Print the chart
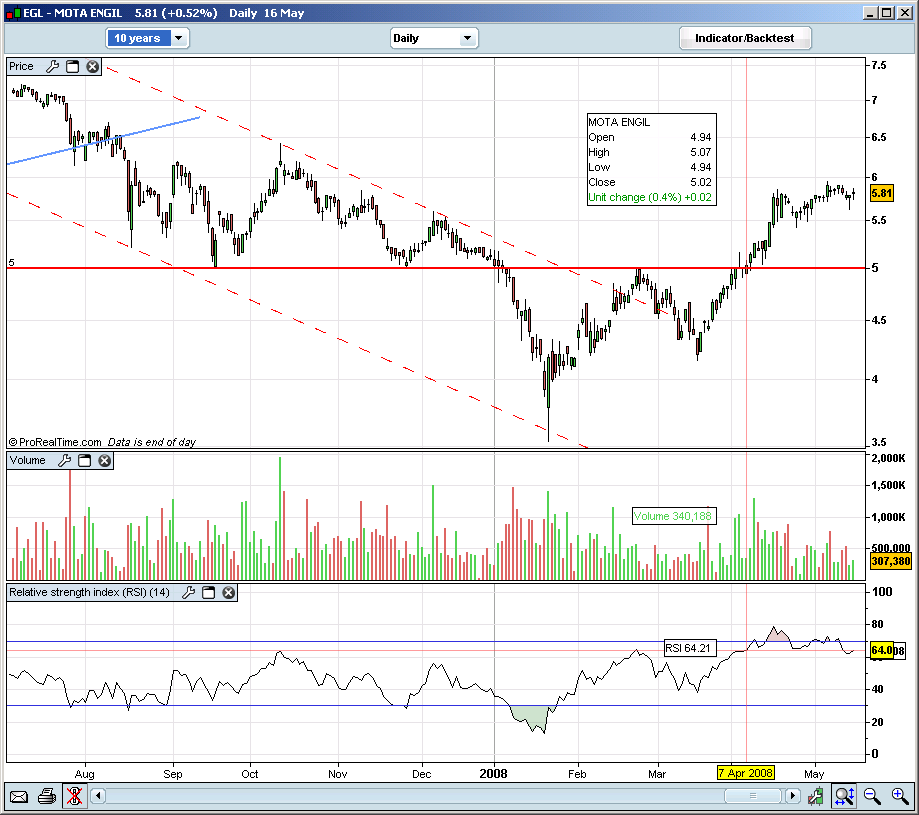The image size is (919, 815). point(47,796)
